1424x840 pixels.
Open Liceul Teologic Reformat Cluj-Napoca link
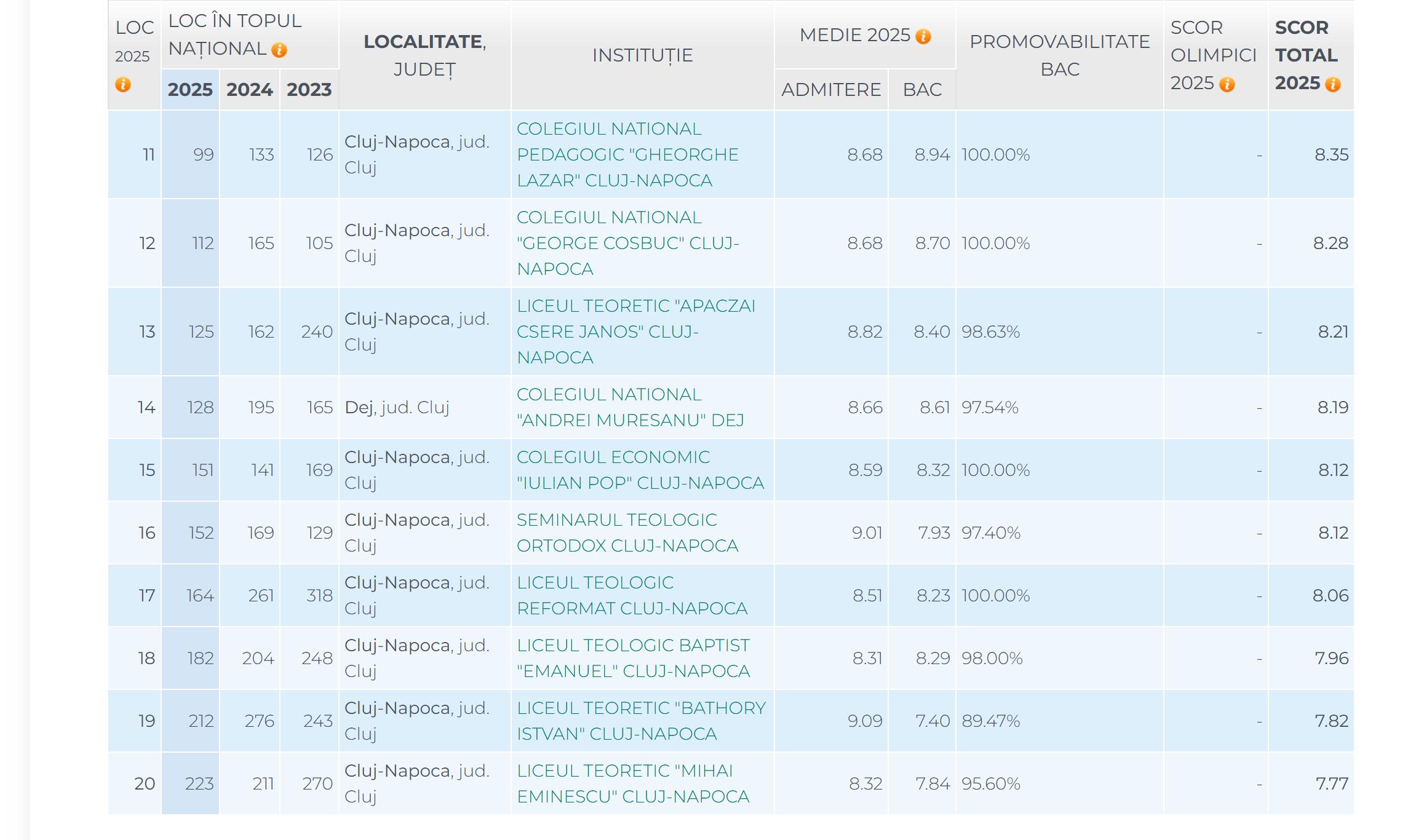click(632, 595)
